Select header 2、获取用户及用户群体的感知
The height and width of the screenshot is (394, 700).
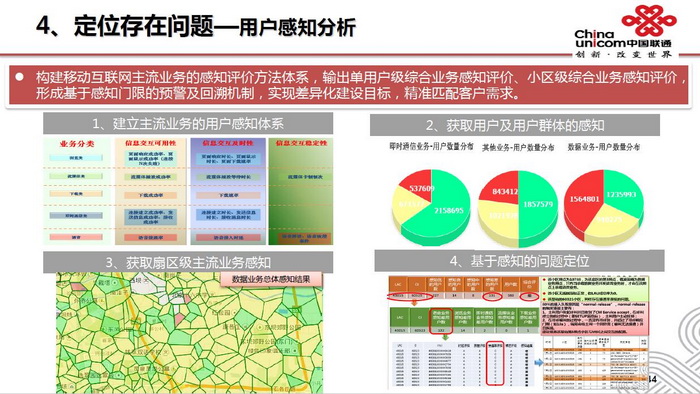[x=515, y=125]
